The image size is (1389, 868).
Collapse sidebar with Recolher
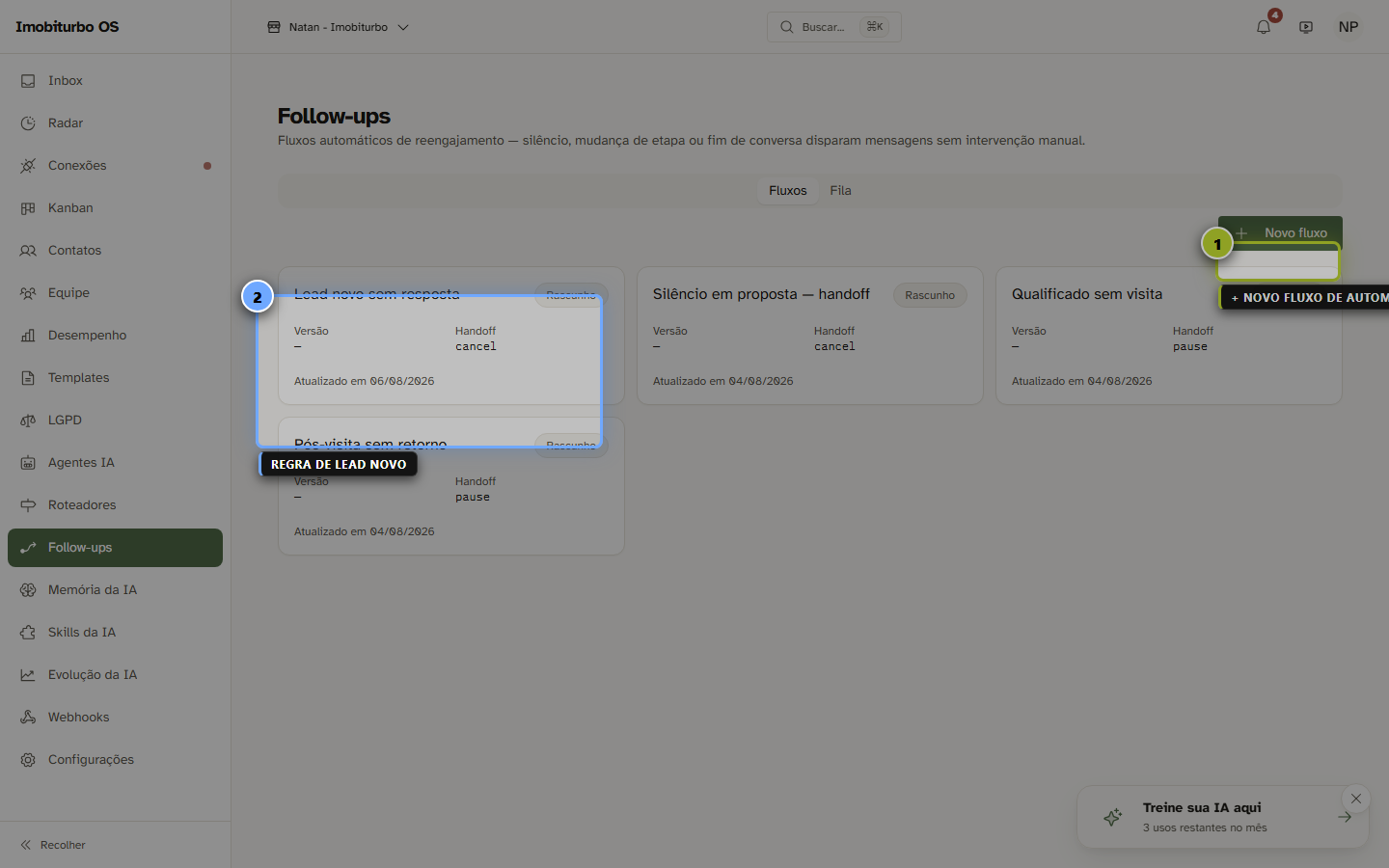[x=53, y=845]
